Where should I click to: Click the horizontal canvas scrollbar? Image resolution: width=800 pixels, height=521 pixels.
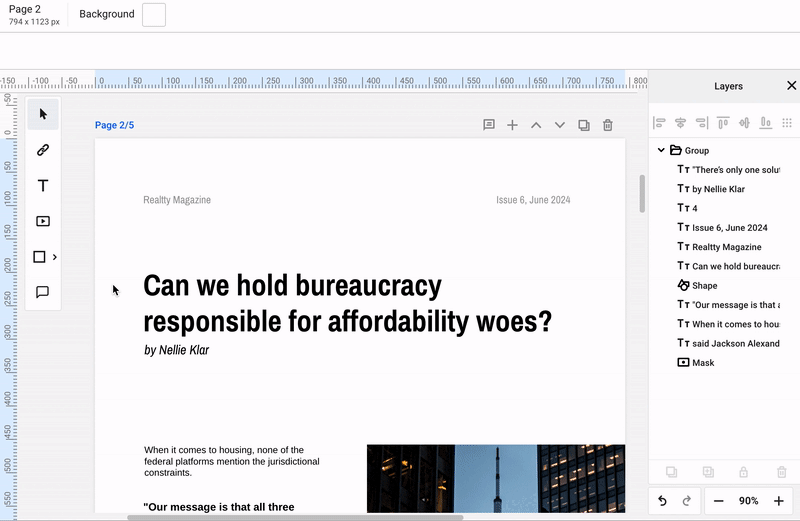click(295, 517)
